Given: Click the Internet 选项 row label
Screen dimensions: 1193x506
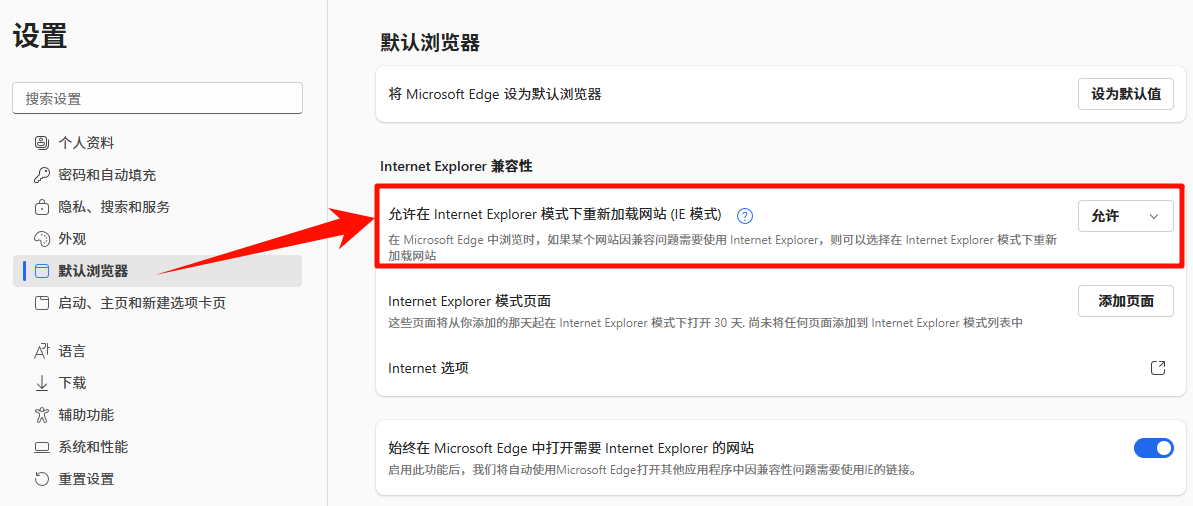Looking at the screenshot, I should click(x=428, y=368).
